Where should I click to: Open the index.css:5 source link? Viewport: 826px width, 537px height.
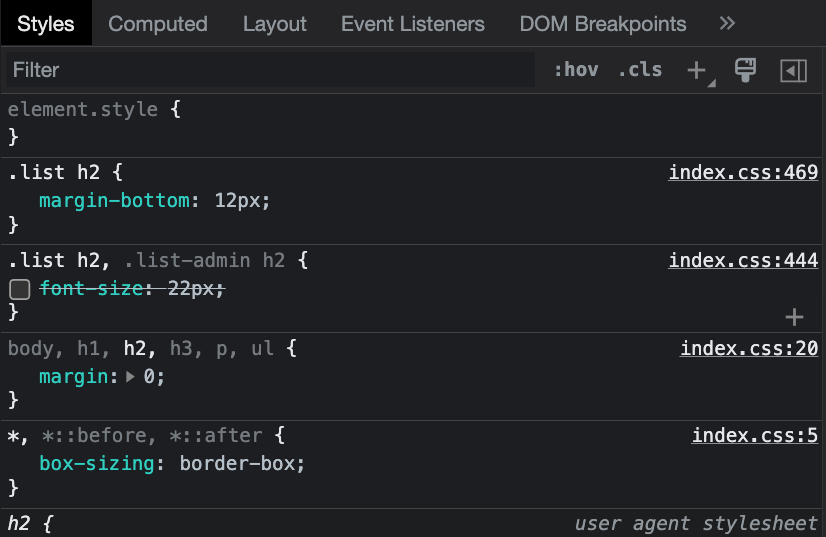tap(754, 436)
